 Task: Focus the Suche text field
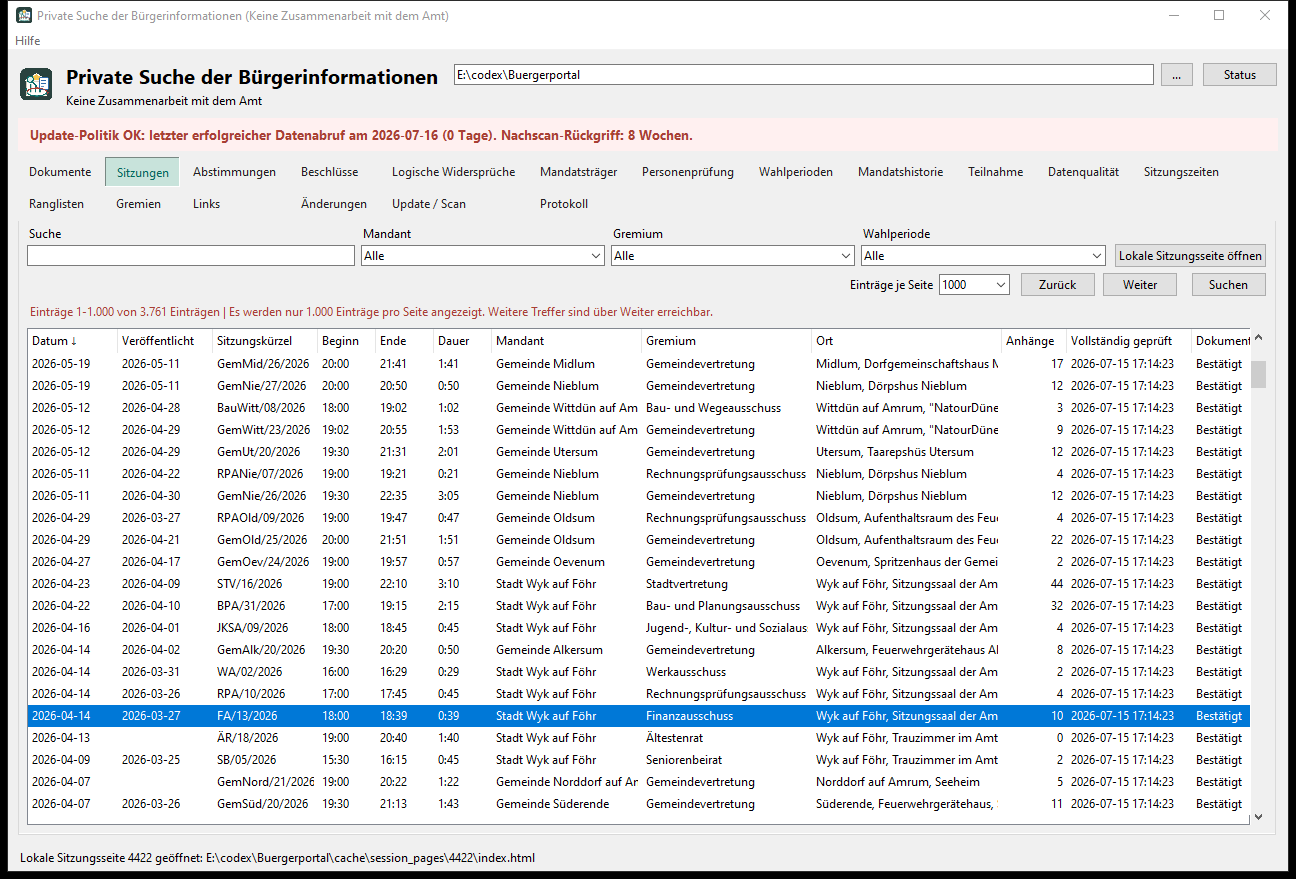(191, 256)
